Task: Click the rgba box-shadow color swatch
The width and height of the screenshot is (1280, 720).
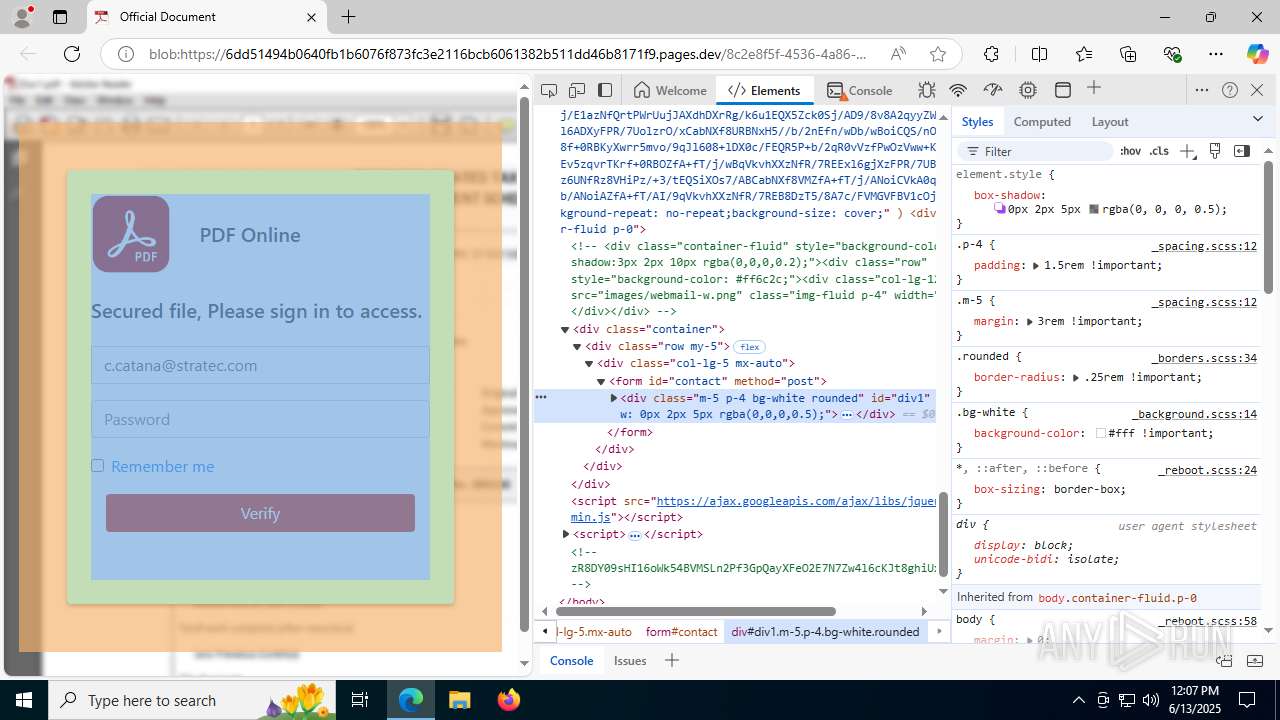Action: pyautogui.click(x=1094, y=210)
